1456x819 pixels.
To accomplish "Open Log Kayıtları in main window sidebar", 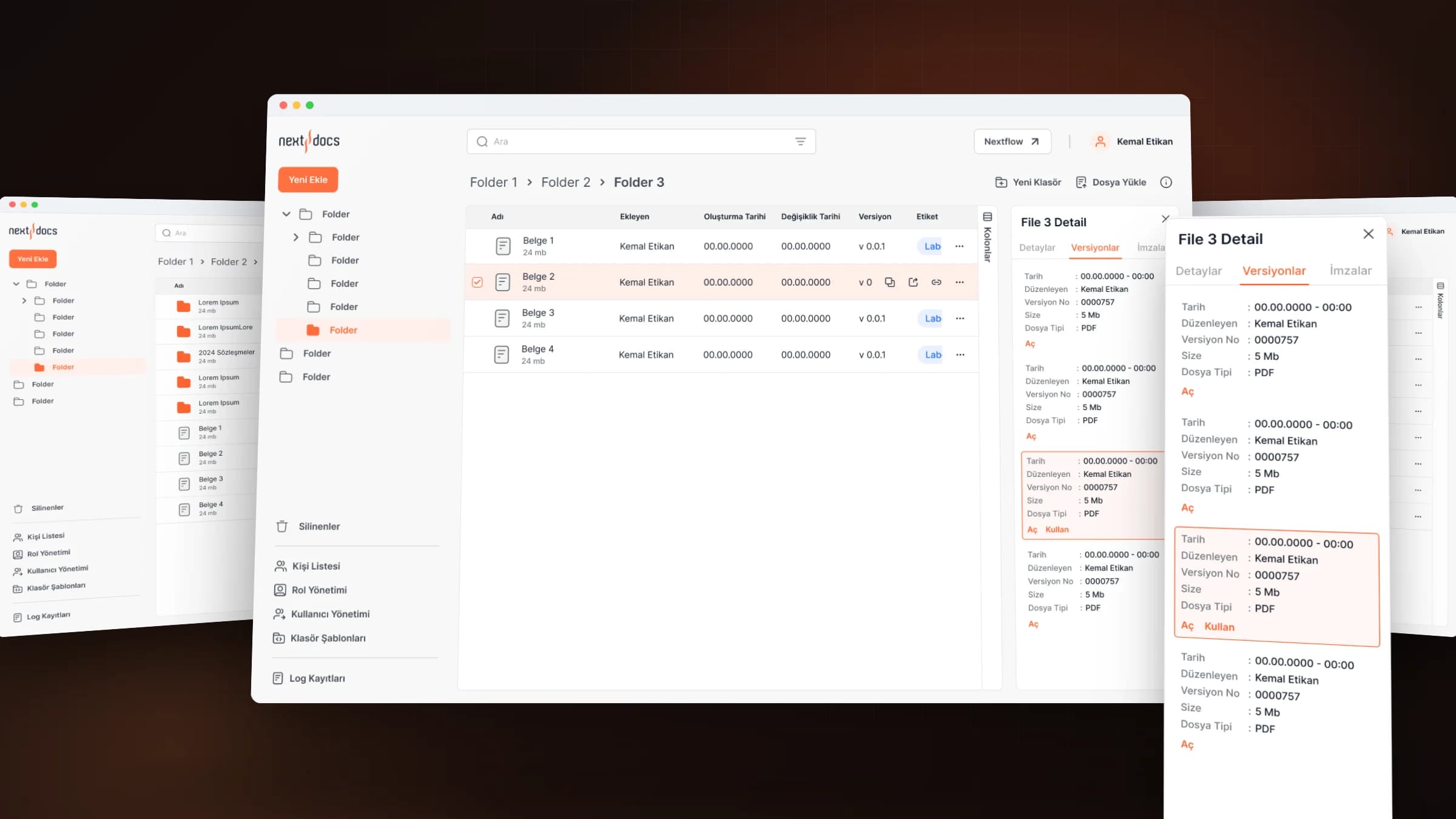I will [309, 678].
